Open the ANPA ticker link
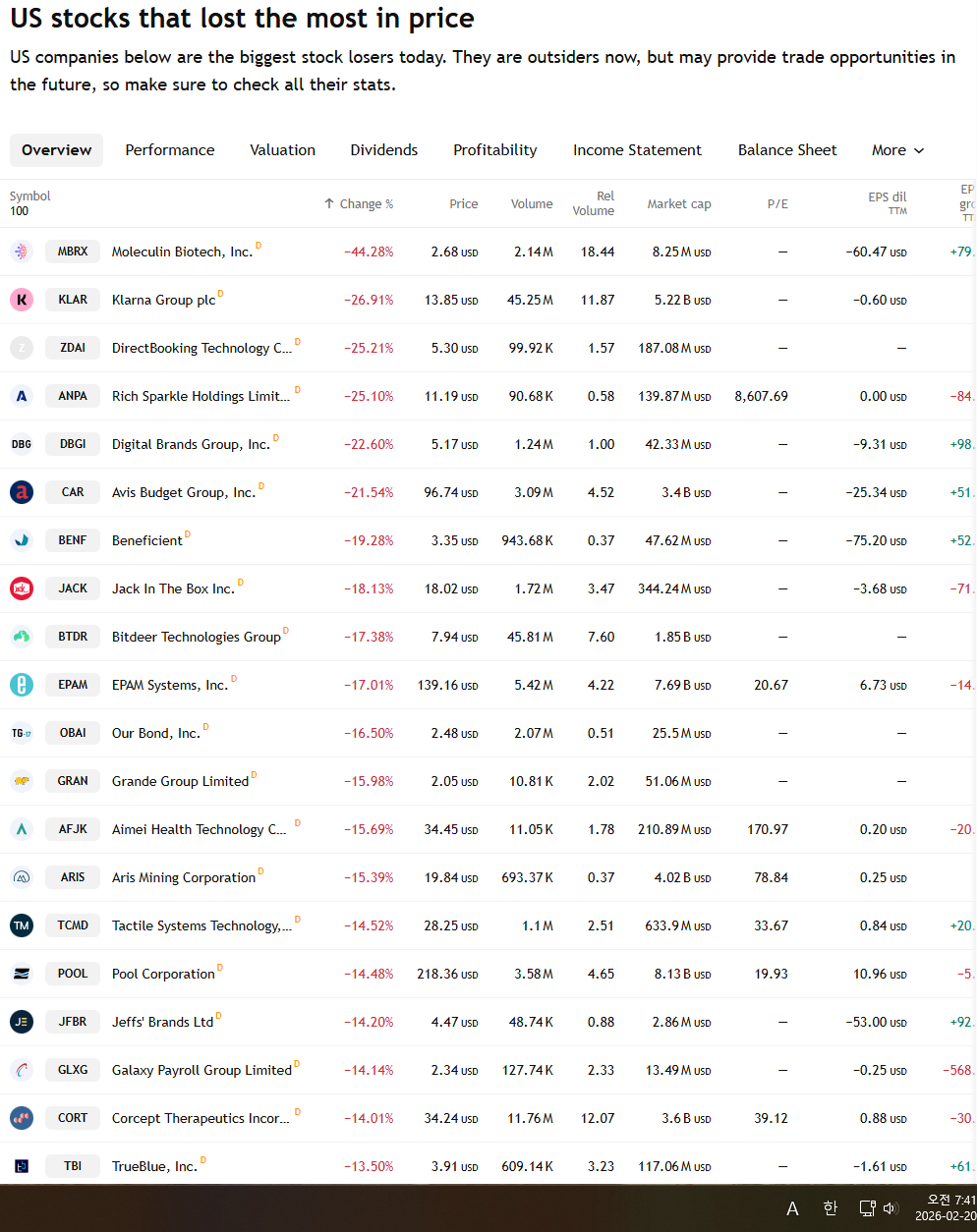 click(x=73, y=396)
